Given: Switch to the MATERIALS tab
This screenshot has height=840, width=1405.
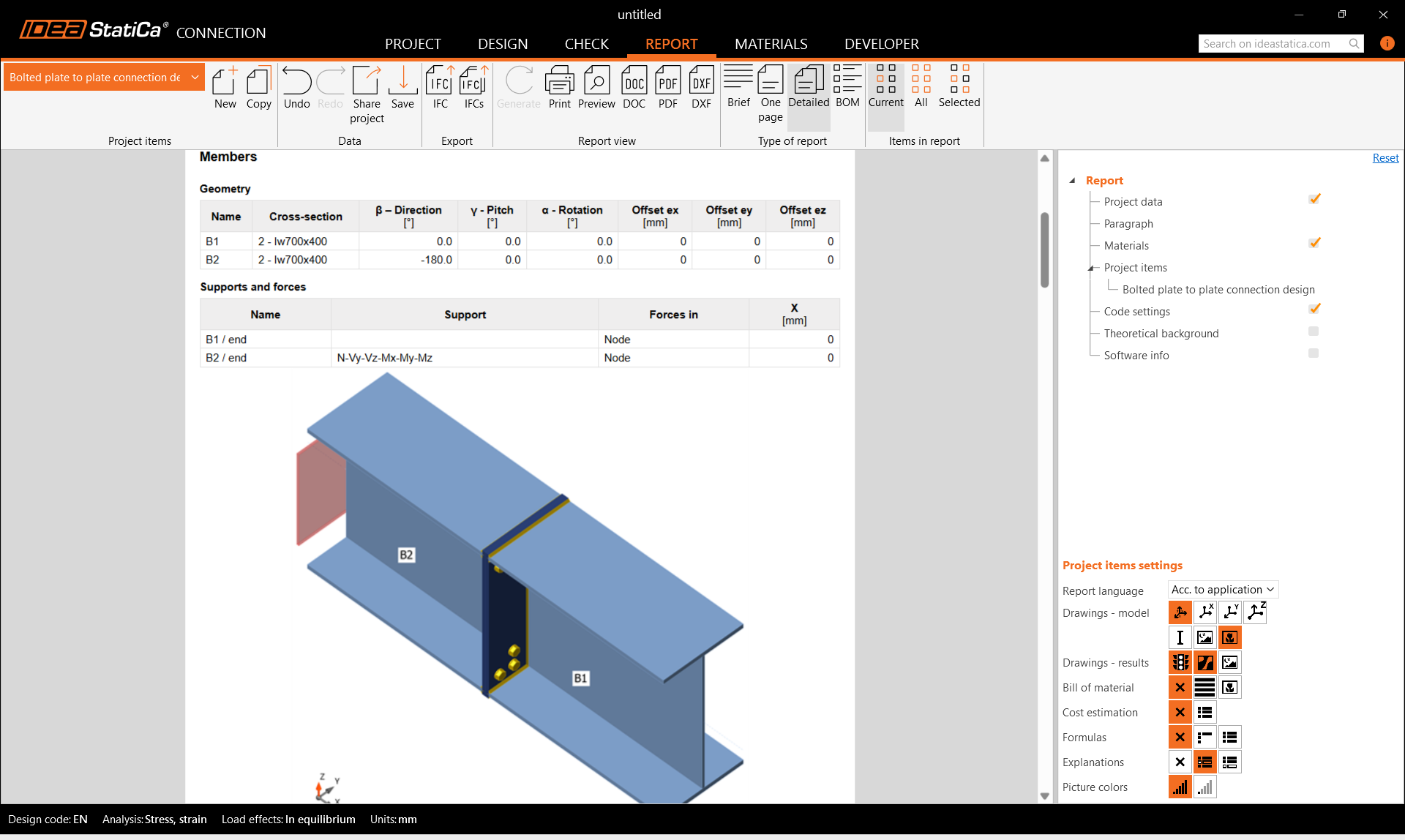Looking at the screenshot, I should click(x=771, y=44).
